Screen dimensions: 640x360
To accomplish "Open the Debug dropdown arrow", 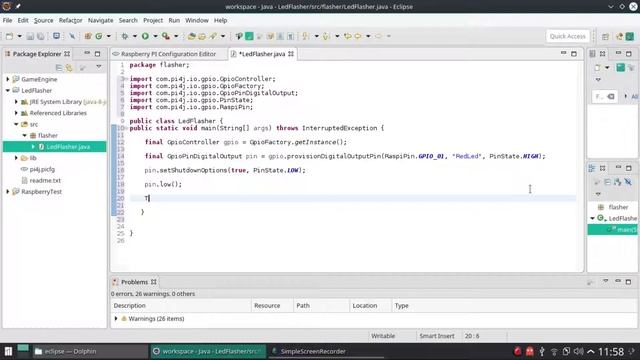I will pos(135,36).
